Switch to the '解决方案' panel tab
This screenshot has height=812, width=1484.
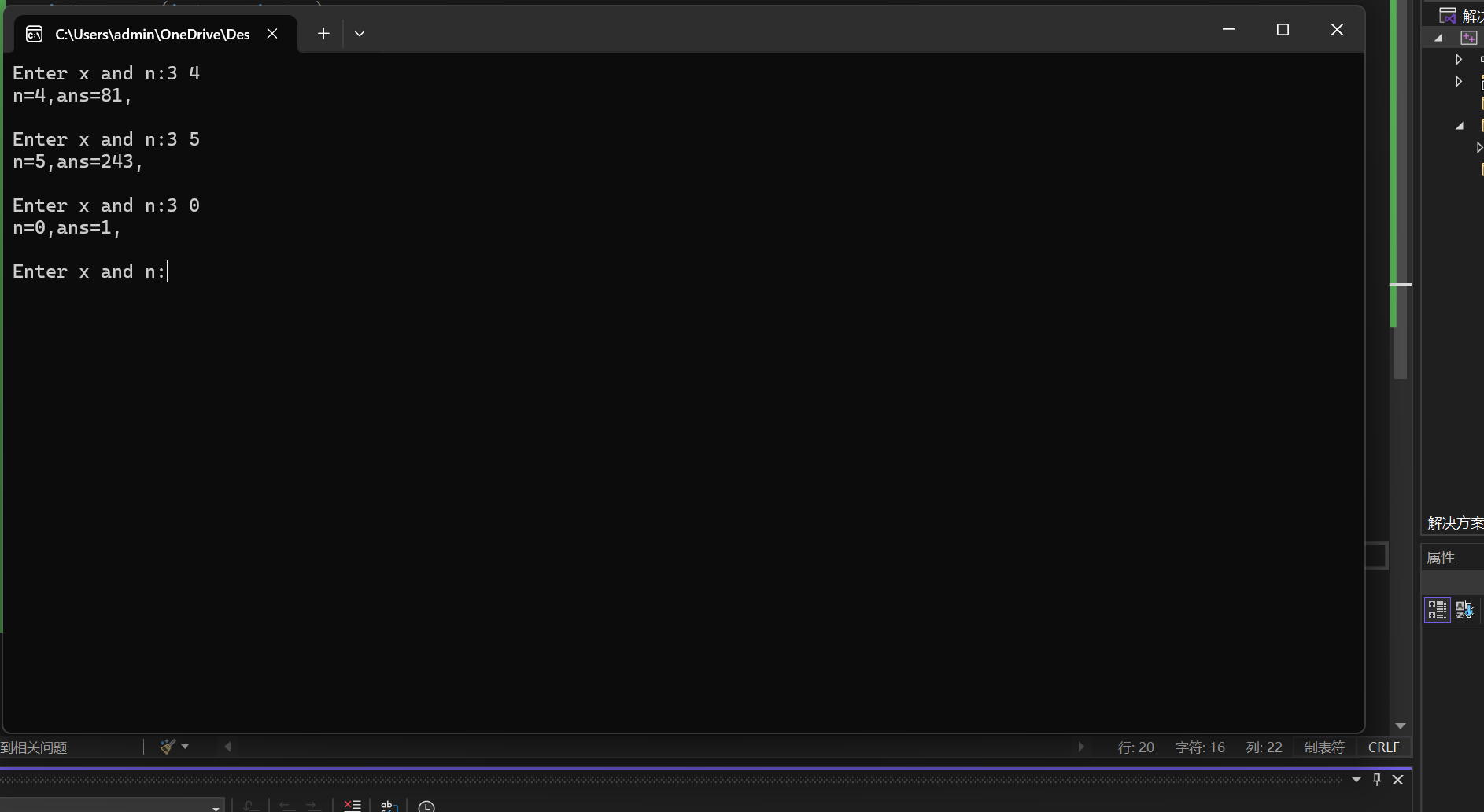[1456, 522]
